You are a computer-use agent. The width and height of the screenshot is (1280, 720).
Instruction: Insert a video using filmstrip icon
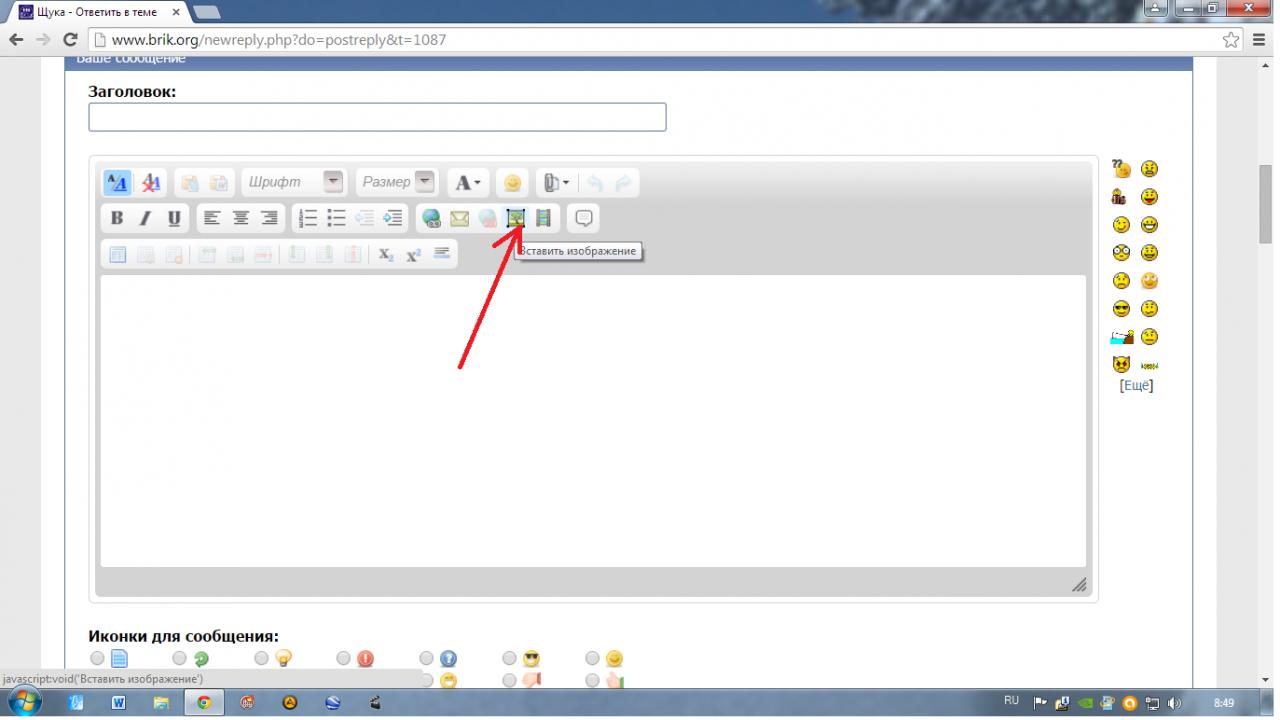543,218
